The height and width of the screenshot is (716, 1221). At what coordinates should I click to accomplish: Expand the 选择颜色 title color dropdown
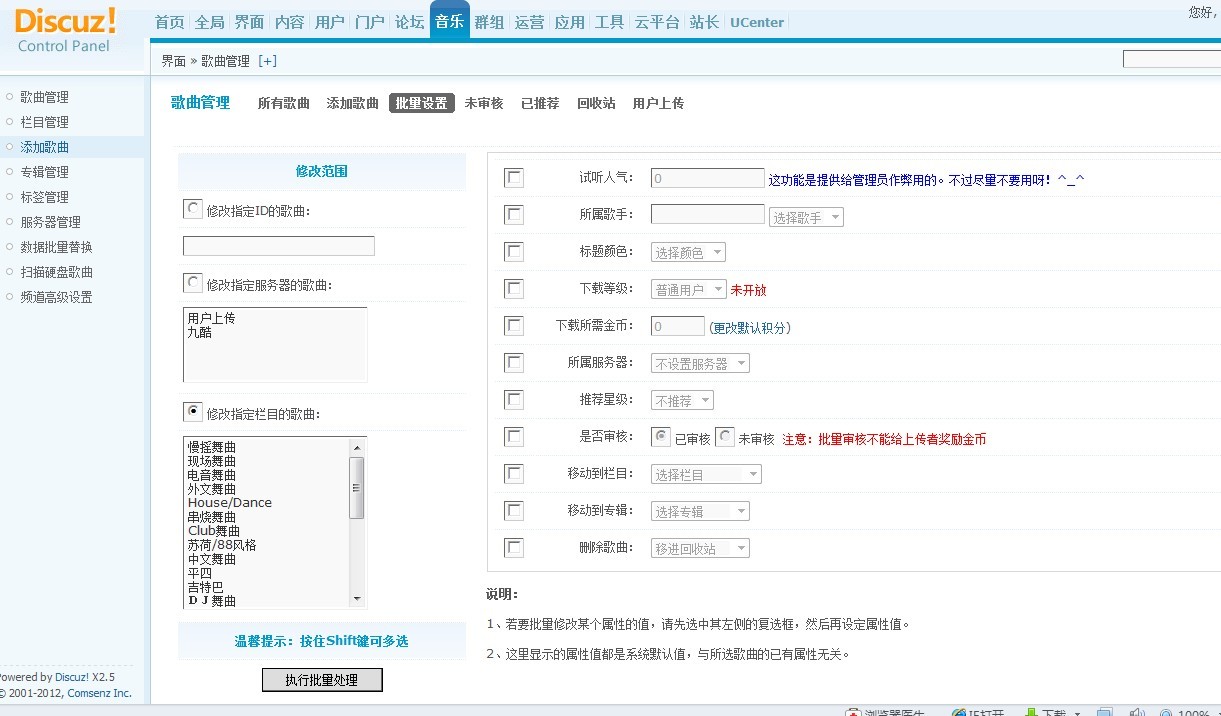click(x=688, y=253)
